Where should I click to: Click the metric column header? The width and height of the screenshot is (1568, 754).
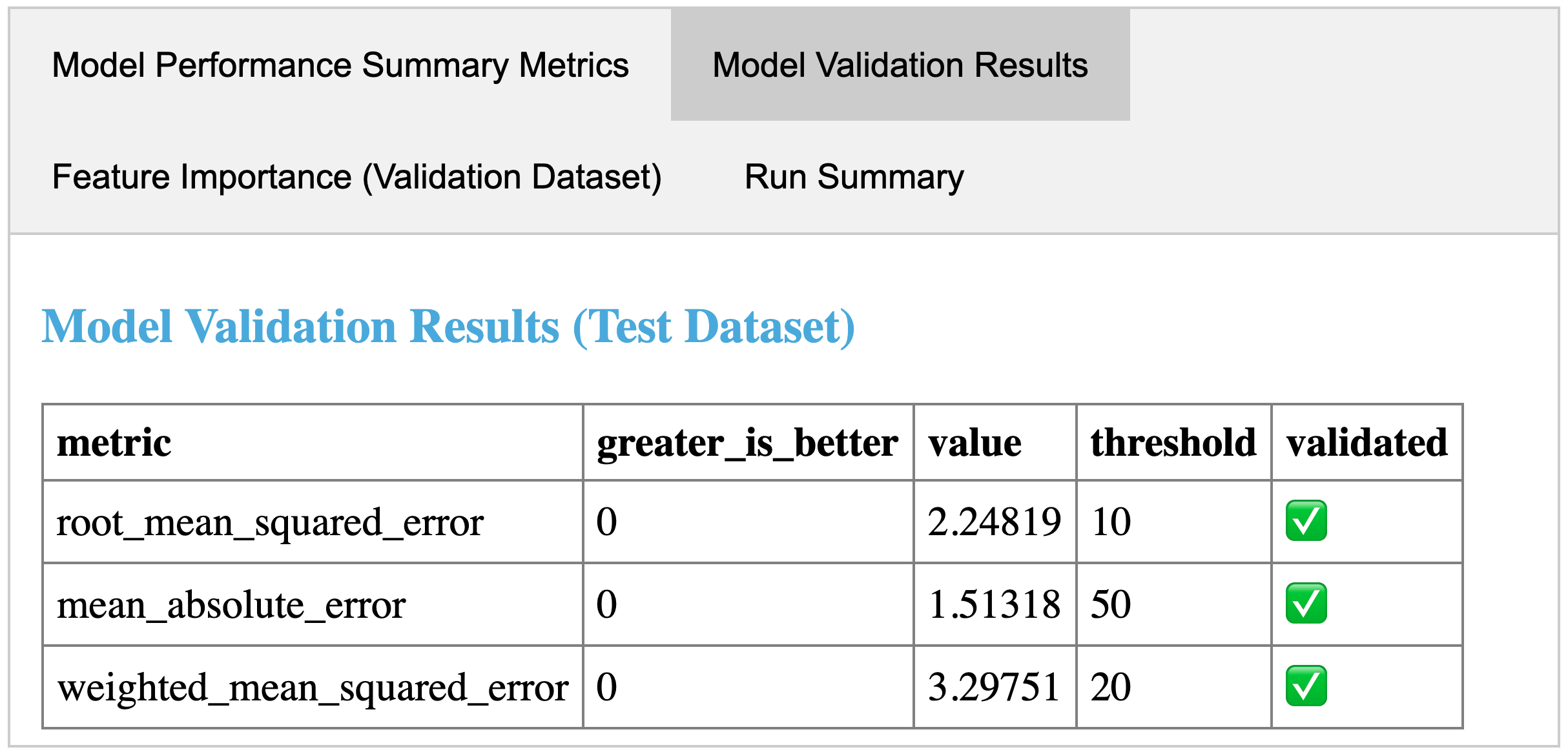[x=114, y=443]
